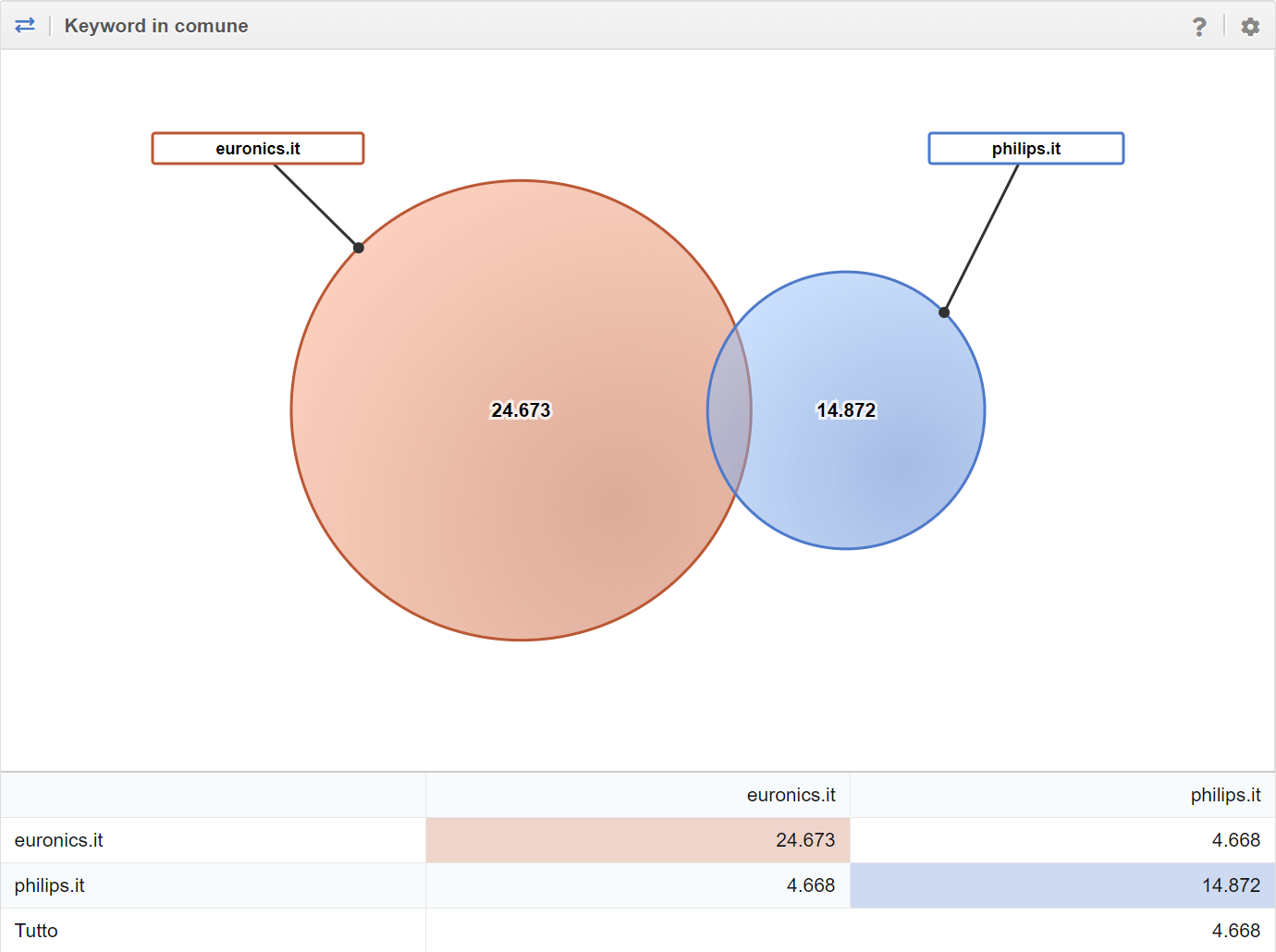Select the philips.it row label
1276x952 pixels.
click(50, 885)
